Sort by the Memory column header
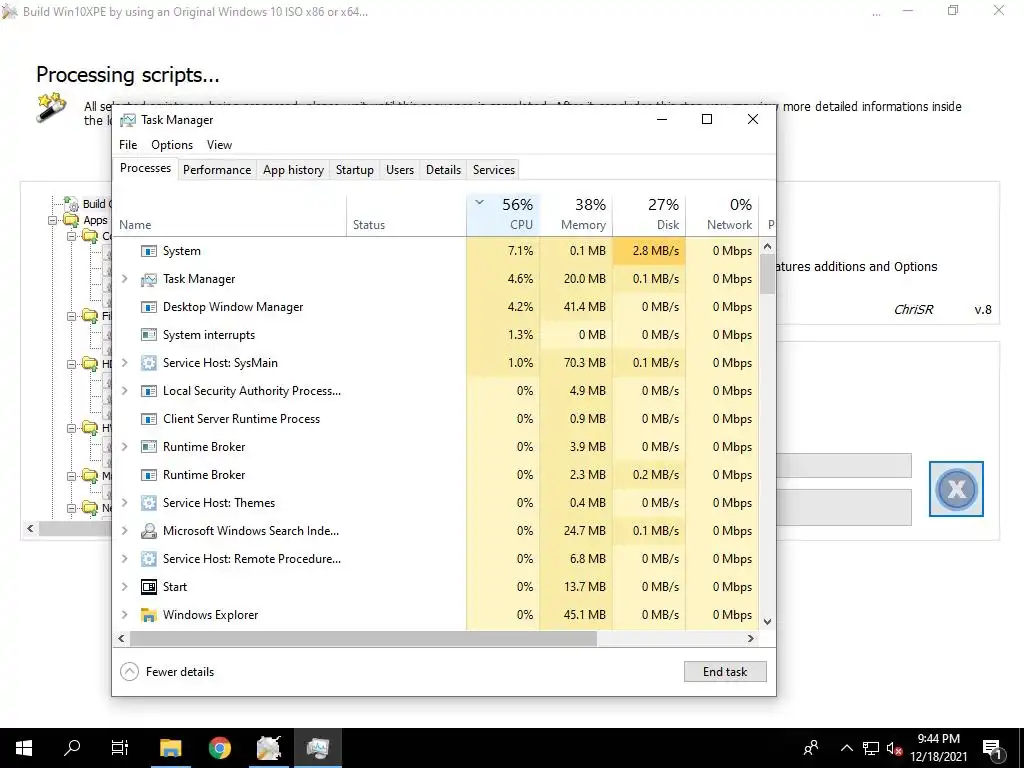Viewport: 1024px width, 768px height. [576, 214]
